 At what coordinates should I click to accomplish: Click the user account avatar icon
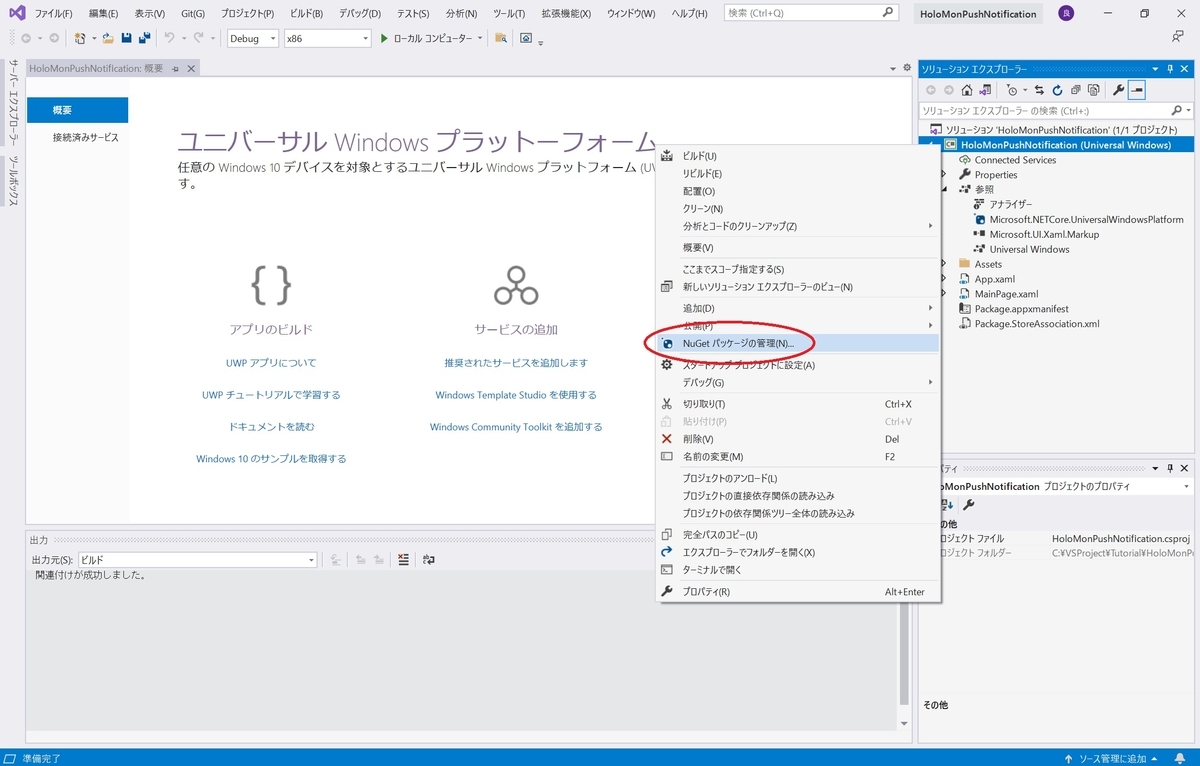point(1066,13)
